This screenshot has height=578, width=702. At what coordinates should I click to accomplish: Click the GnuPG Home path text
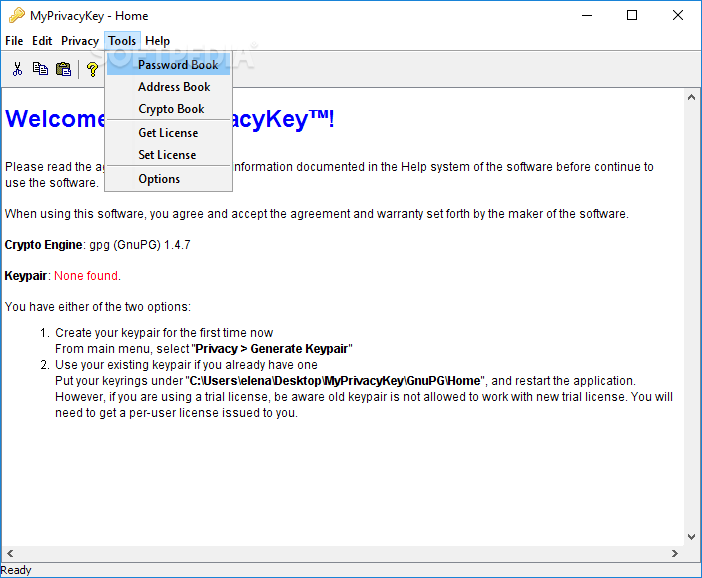click(x=334, y=381)
